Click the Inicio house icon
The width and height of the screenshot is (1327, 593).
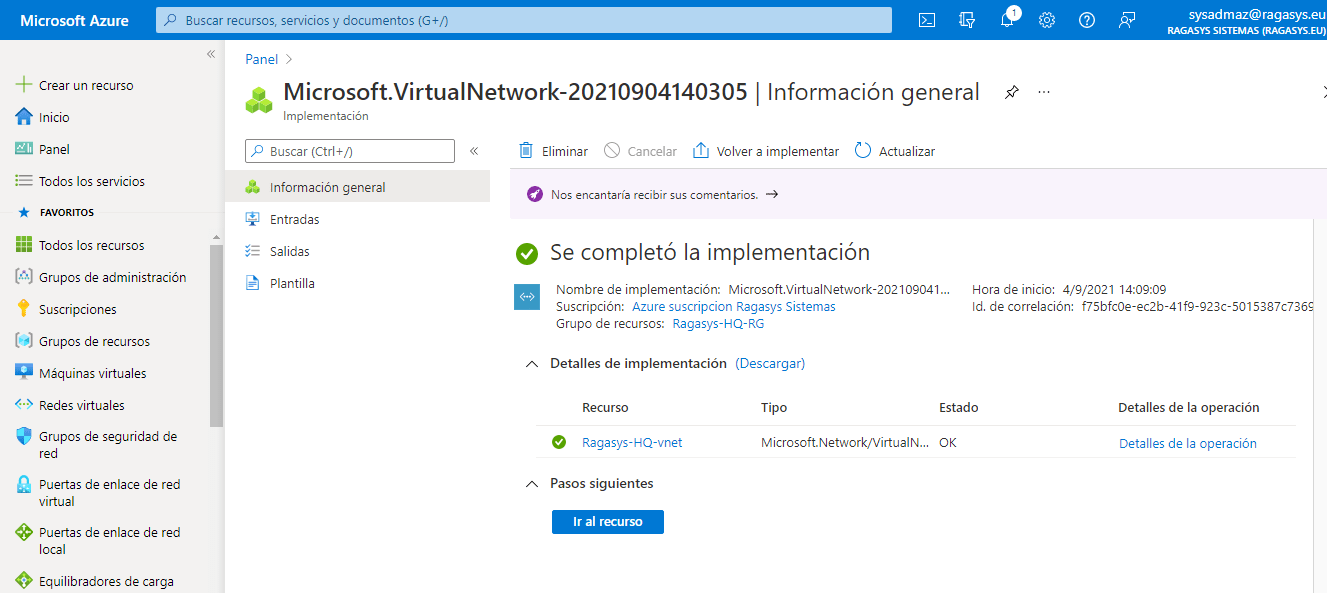point(24,117)
